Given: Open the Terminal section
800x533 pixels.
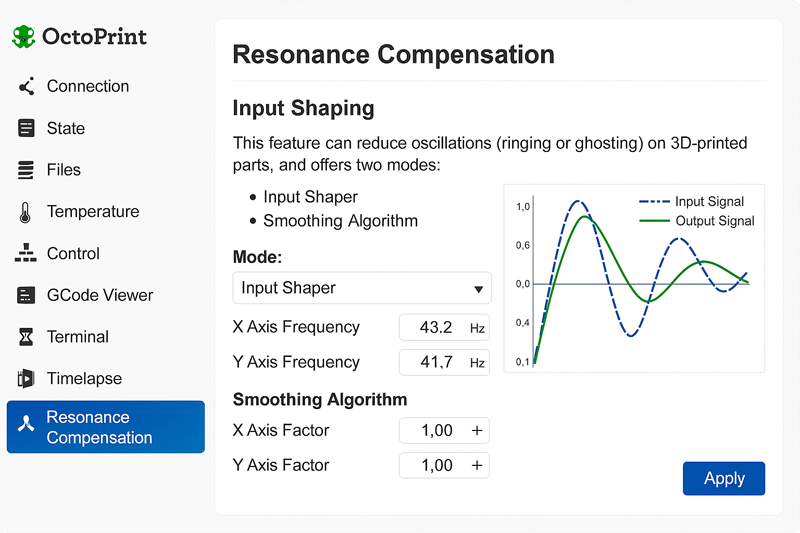Looking at the screenshot, I should pos(78,337).
